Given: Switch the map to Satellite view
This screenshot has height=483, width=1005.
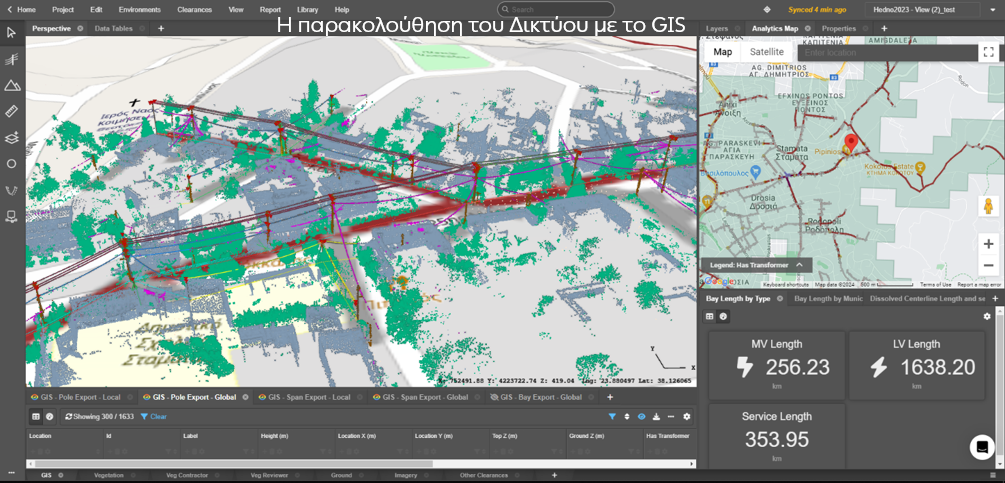Looking at the screenshot, I should click(767, 52).
